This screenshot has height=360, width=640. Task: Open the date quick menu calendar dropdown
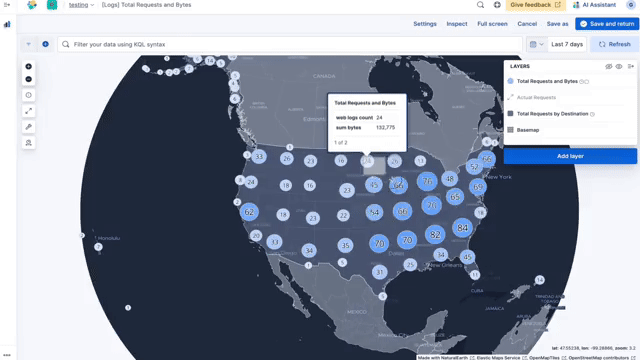(536, 44)
